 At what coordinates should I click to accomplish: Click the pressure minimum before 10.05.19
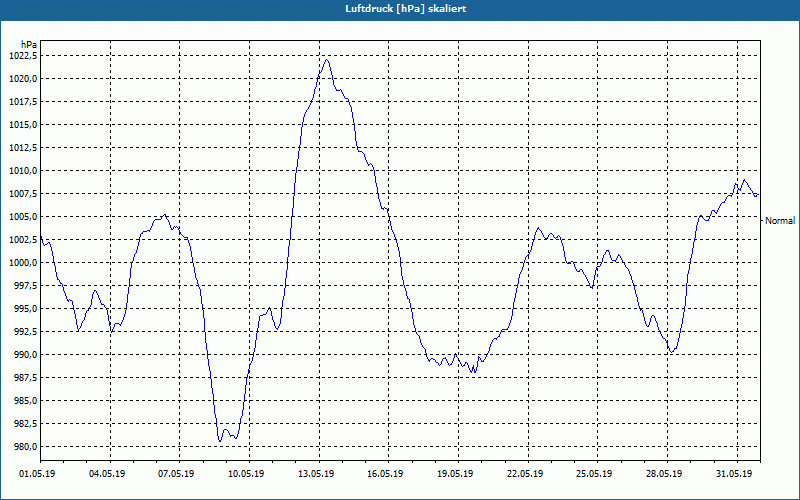(x=220, y=441)
